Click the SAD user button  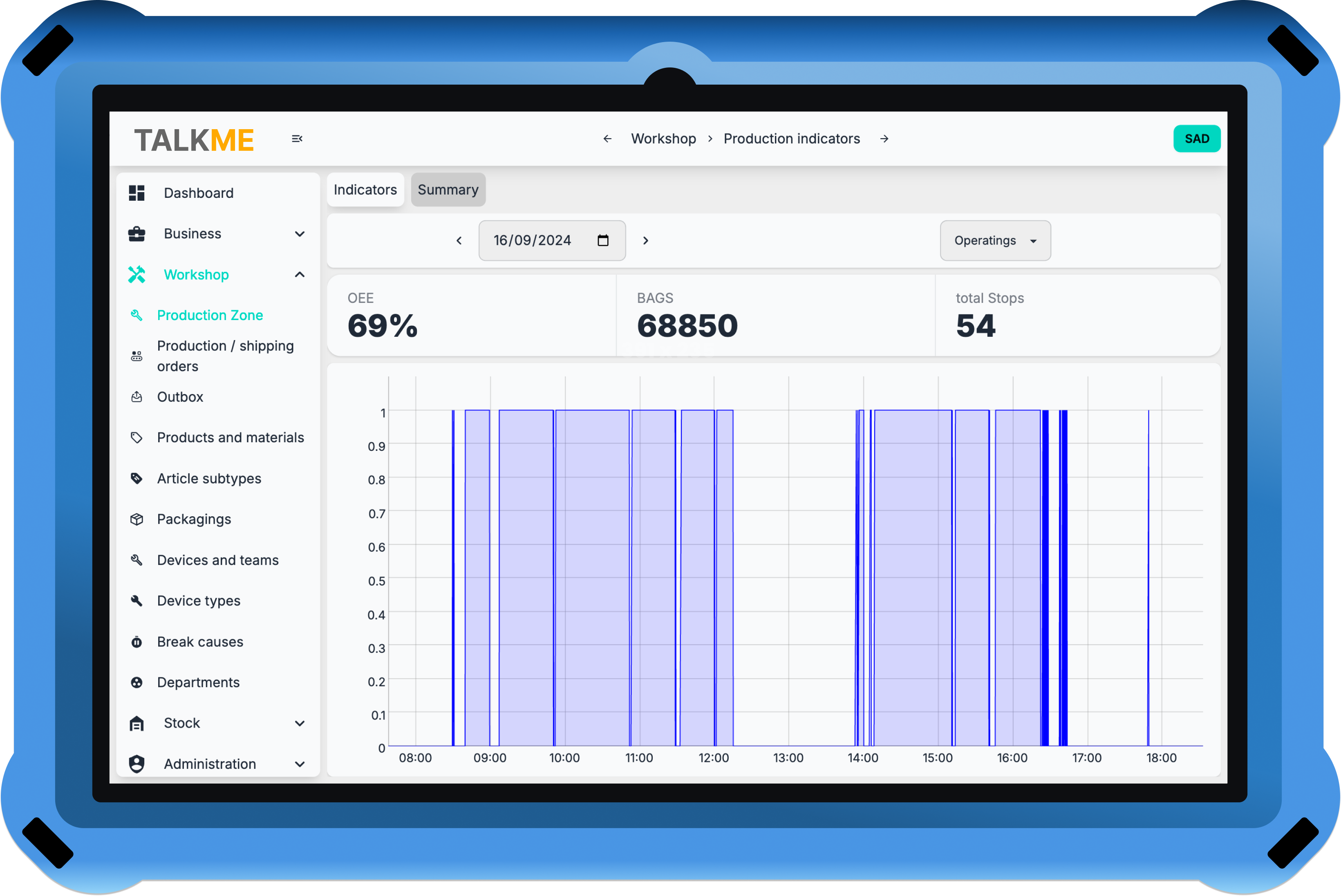coord(1196,139)
